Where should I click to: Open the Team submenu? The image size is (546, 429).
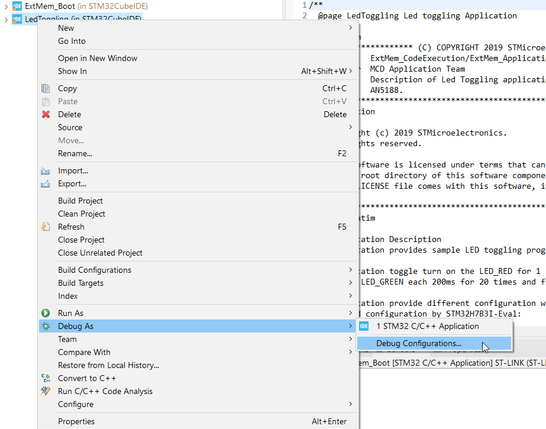(198, 339)
